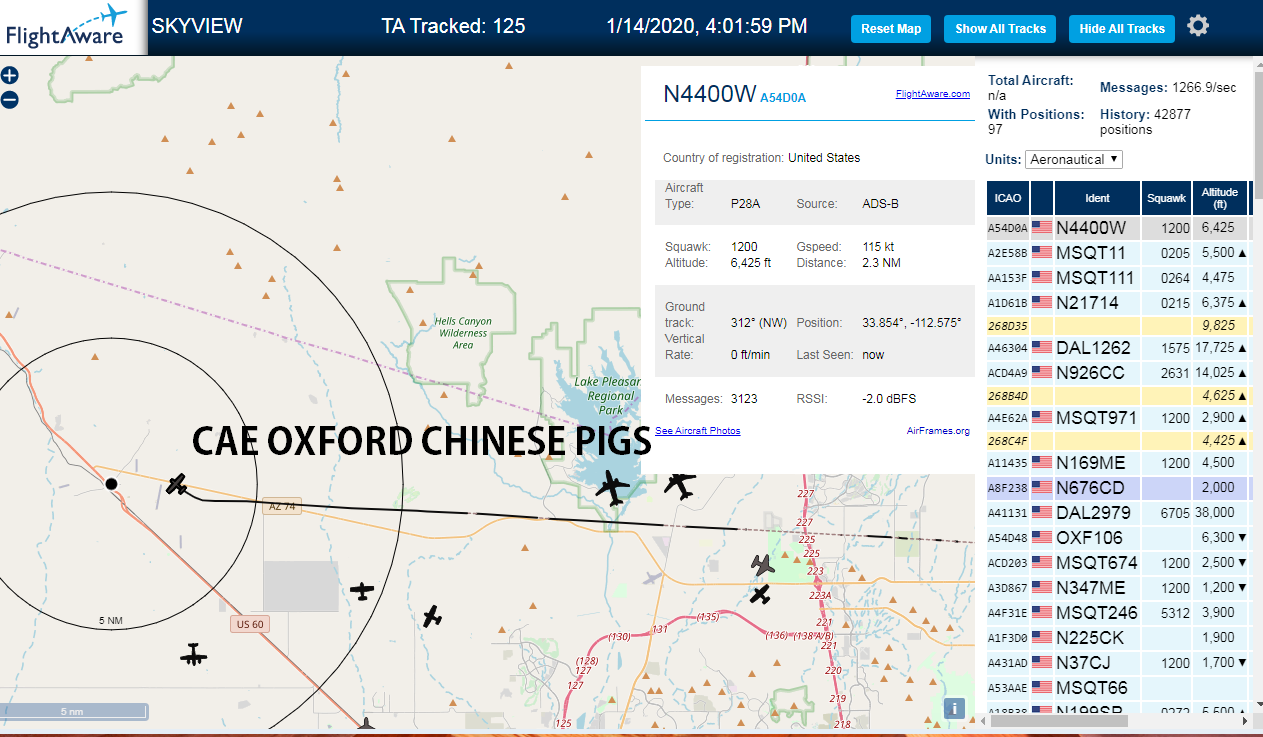This screenshot has height=737, width=1263.
Task: Click the AZ 74 highway shield
Action: (283, 506)
